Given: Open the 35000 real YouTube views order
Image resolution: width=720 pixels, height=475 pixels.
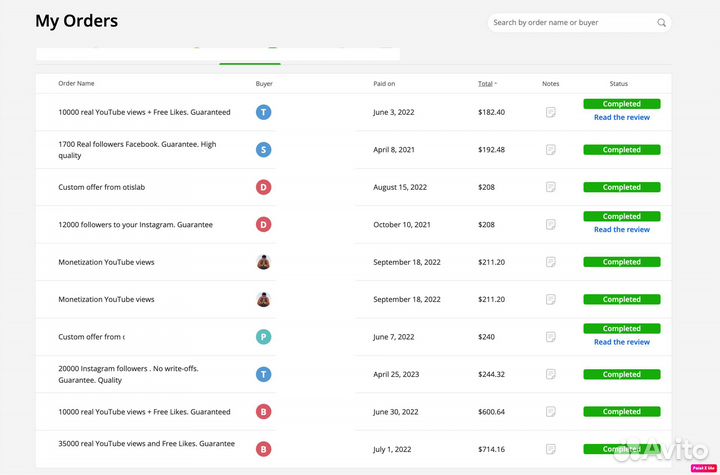Looking at the screenshot, I should [x=146, y=443].
